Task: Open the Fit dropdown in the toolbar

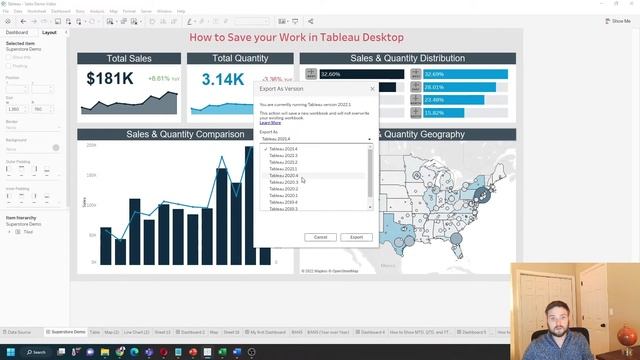Action: pos(251,21)
